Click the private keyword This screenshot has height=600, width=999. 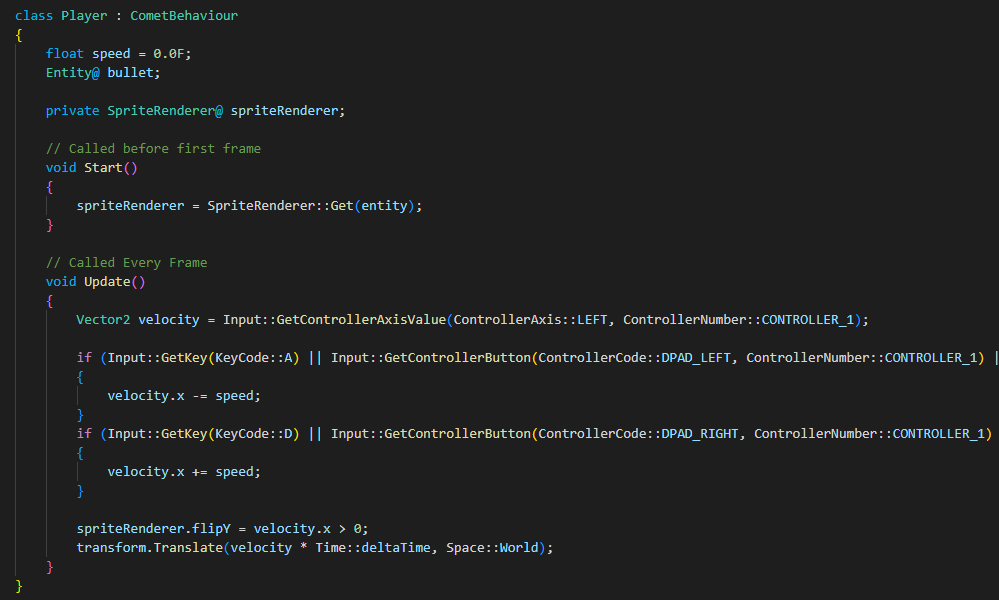(x=72, y=111)
